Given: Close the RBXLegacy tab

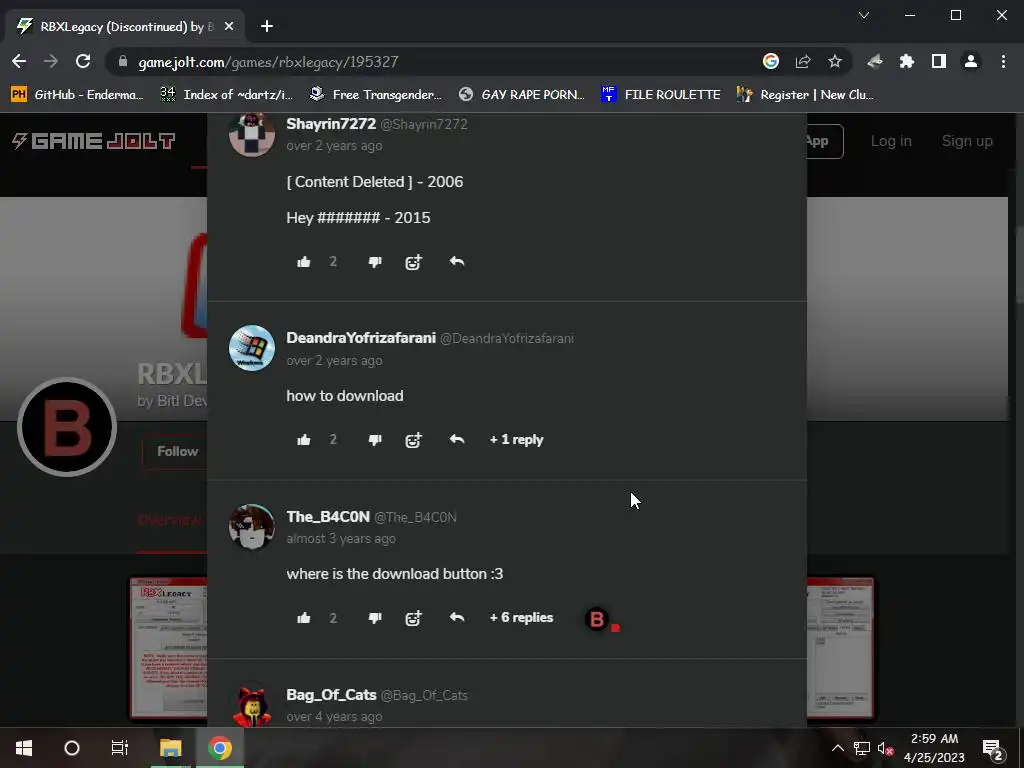Looking at the screenshot, I should (229, 26).
